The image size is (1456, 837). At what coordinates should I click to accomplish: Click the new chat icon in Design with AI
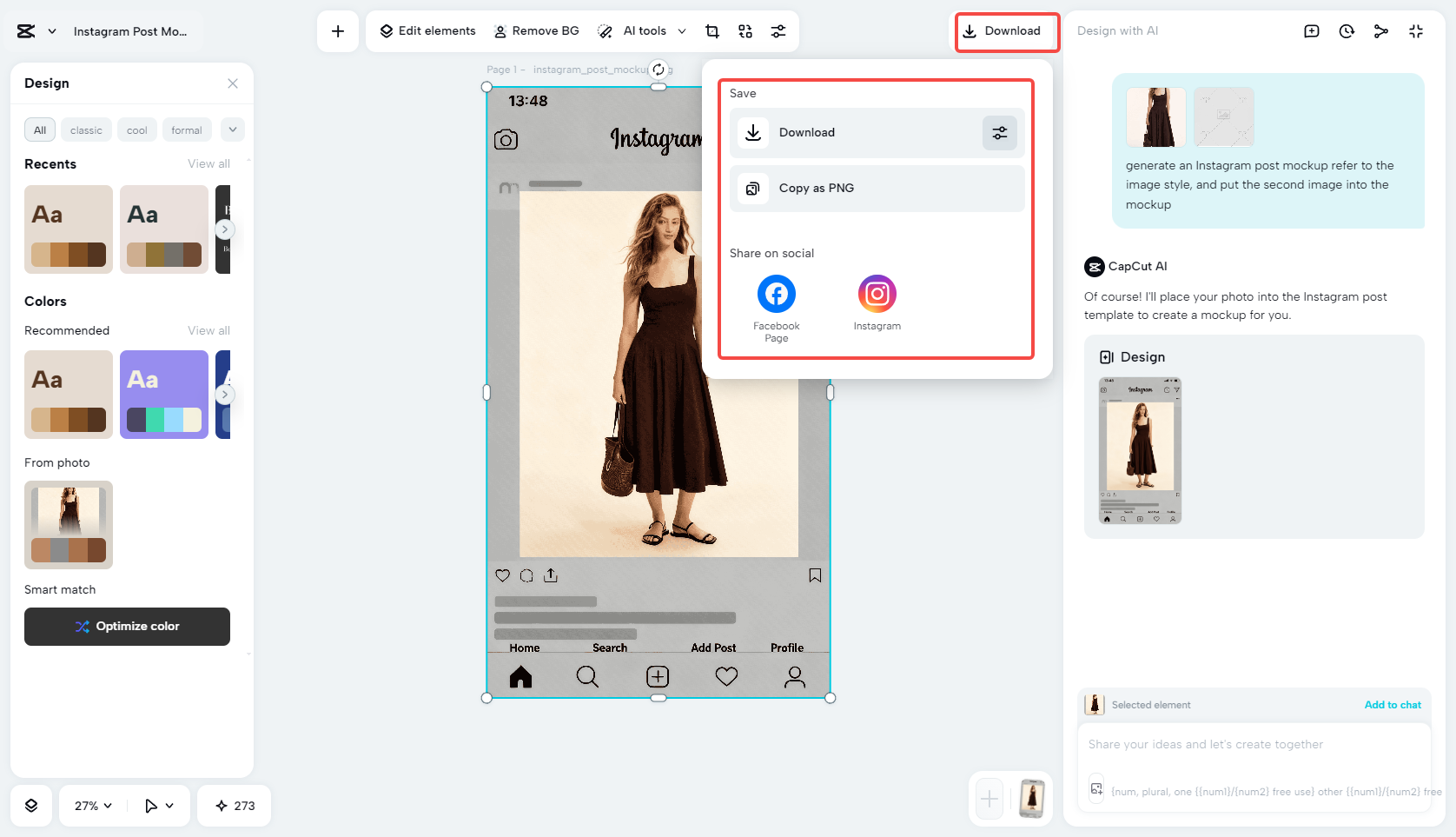coord(1311,30)
